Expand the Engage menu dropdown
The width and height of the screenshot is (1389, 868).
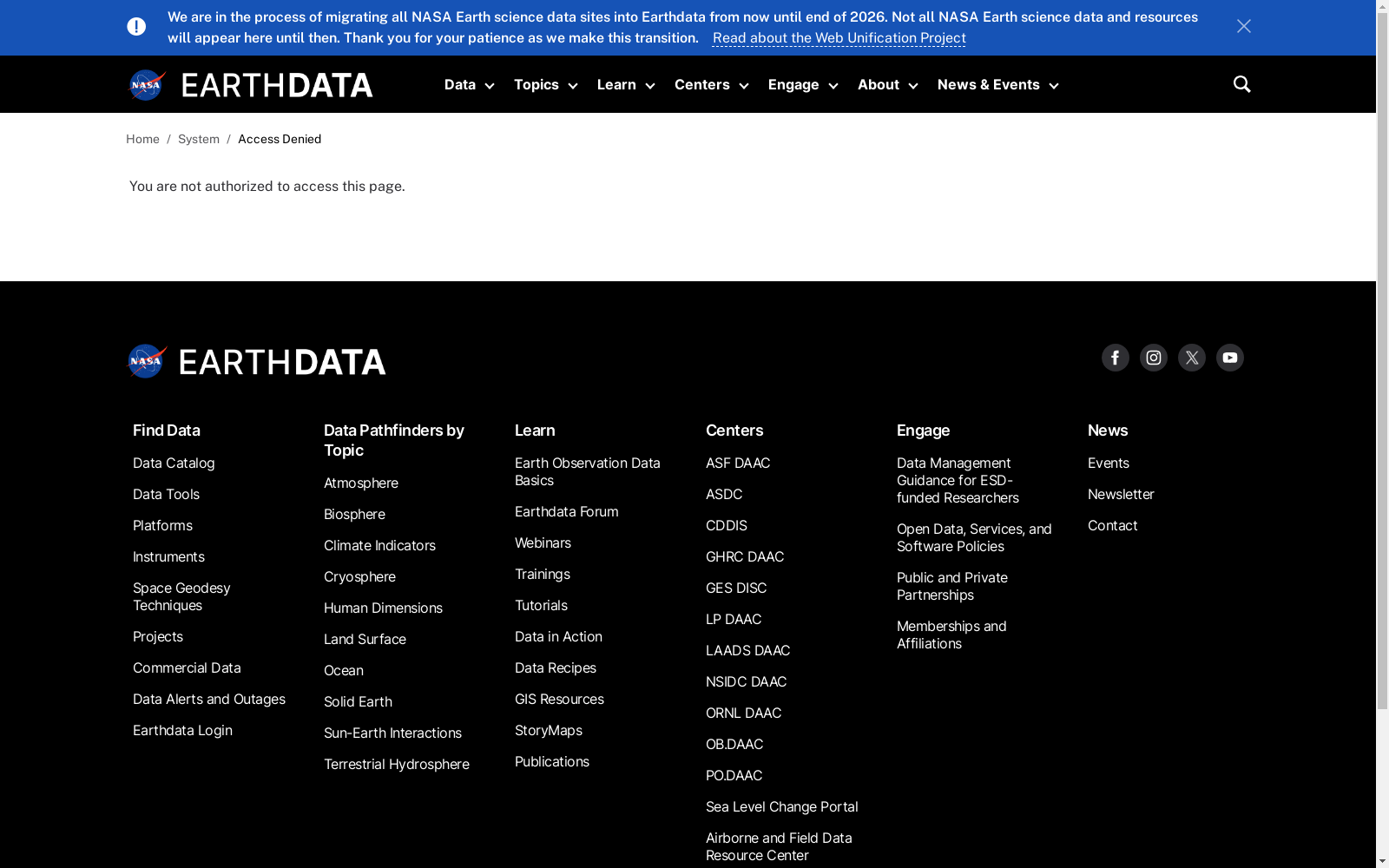point(802,85)
